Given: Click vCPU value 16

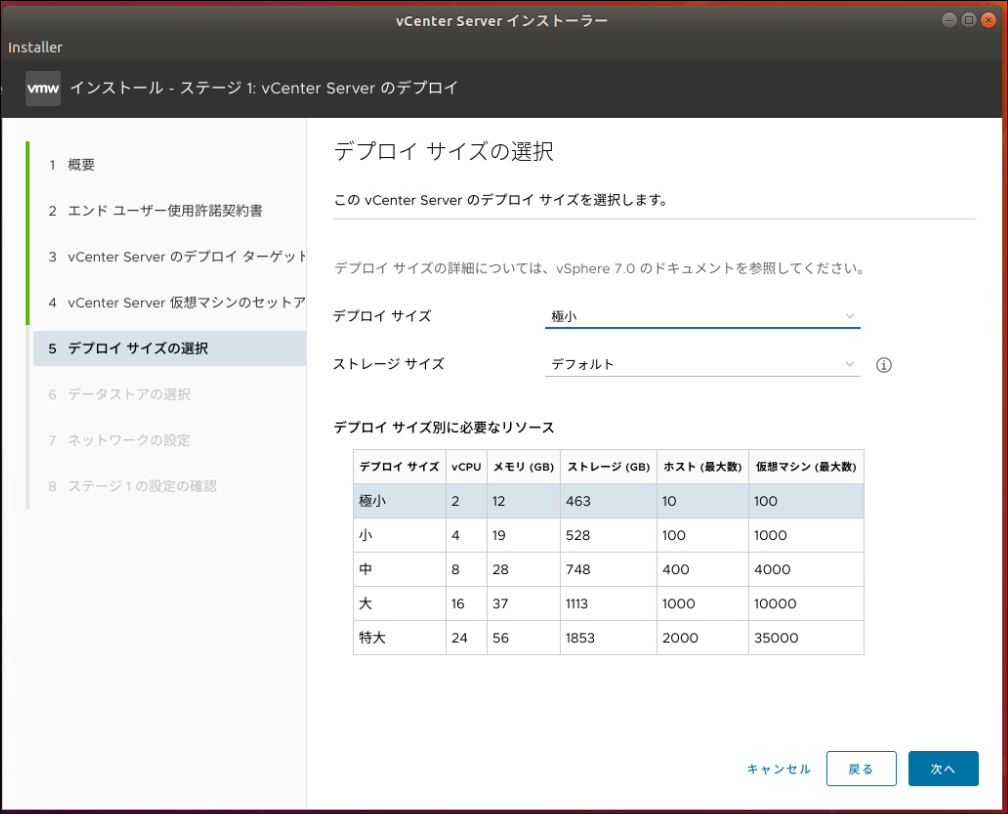Looking at the screenshot, I should (x=458, y=604).
